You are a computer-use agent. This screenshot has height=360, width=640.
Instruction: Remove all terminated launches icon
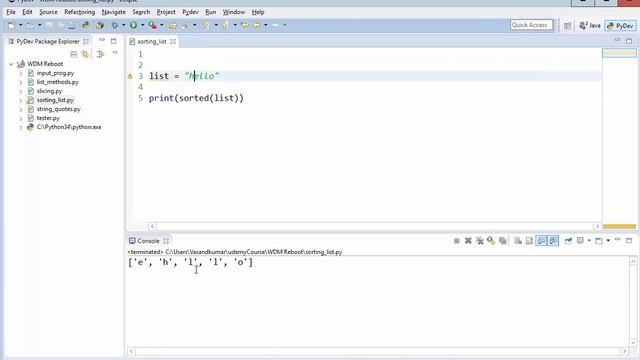(480, 241)
